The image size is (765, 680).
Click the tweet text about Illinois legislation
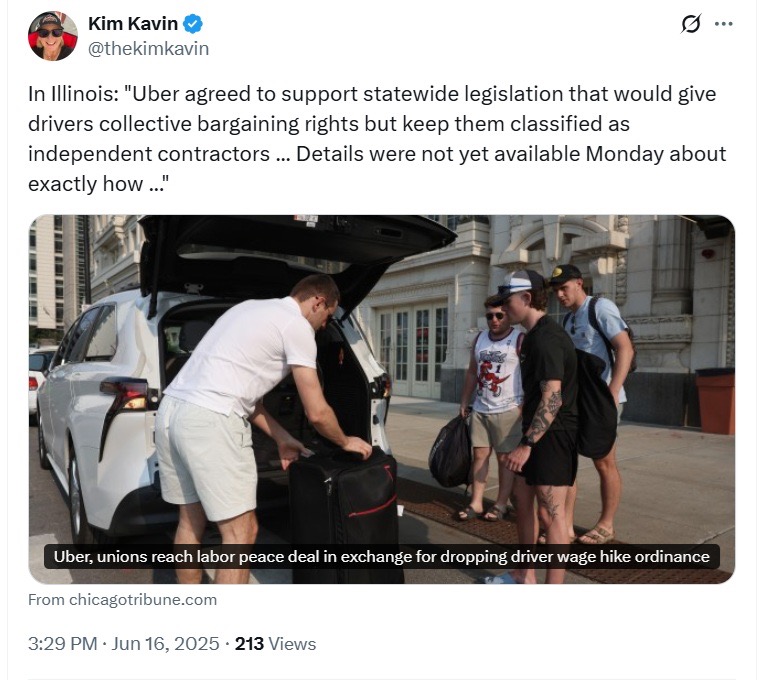coord(377,139)
